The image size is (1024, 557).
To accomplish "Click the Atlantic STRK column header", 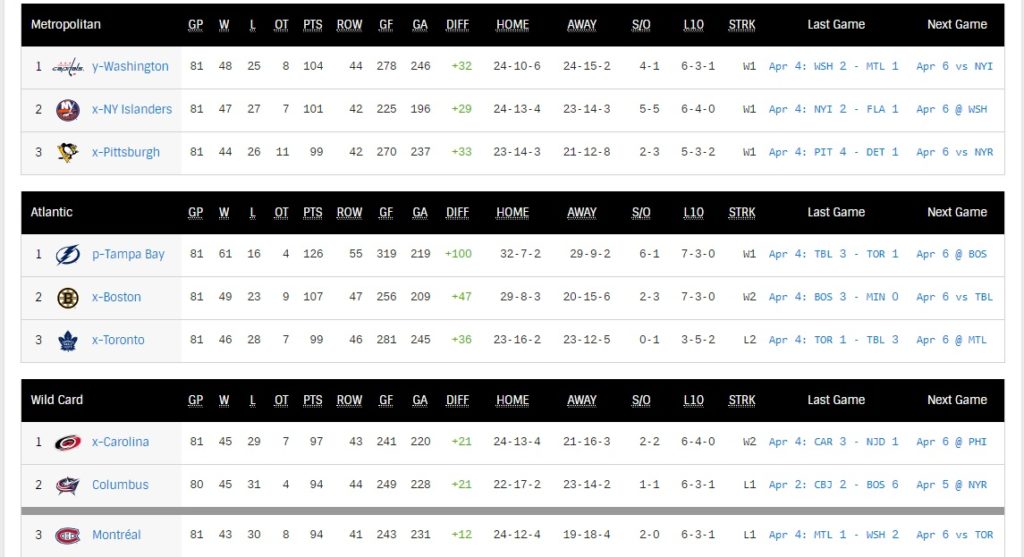I will pyautogui.click(x=742, y=212).
